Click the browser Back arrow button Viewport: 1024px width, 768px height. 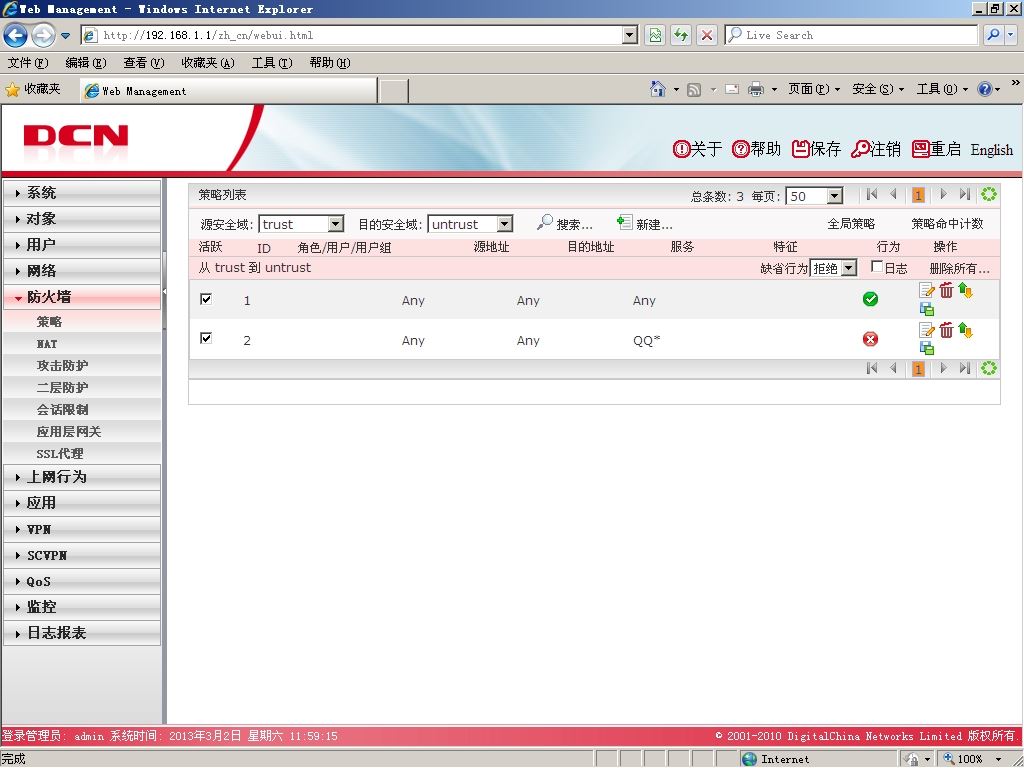(16, 35)
